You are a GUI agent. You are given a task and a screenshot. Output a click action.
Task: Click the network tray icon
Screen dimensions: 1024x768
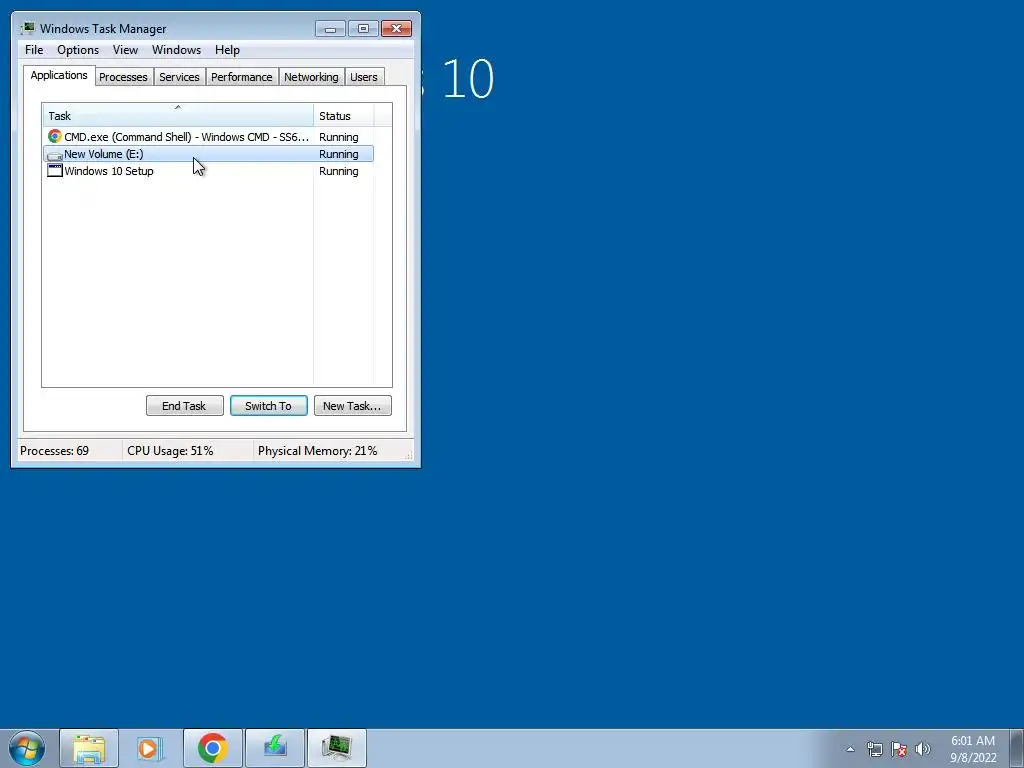point(874,749)
